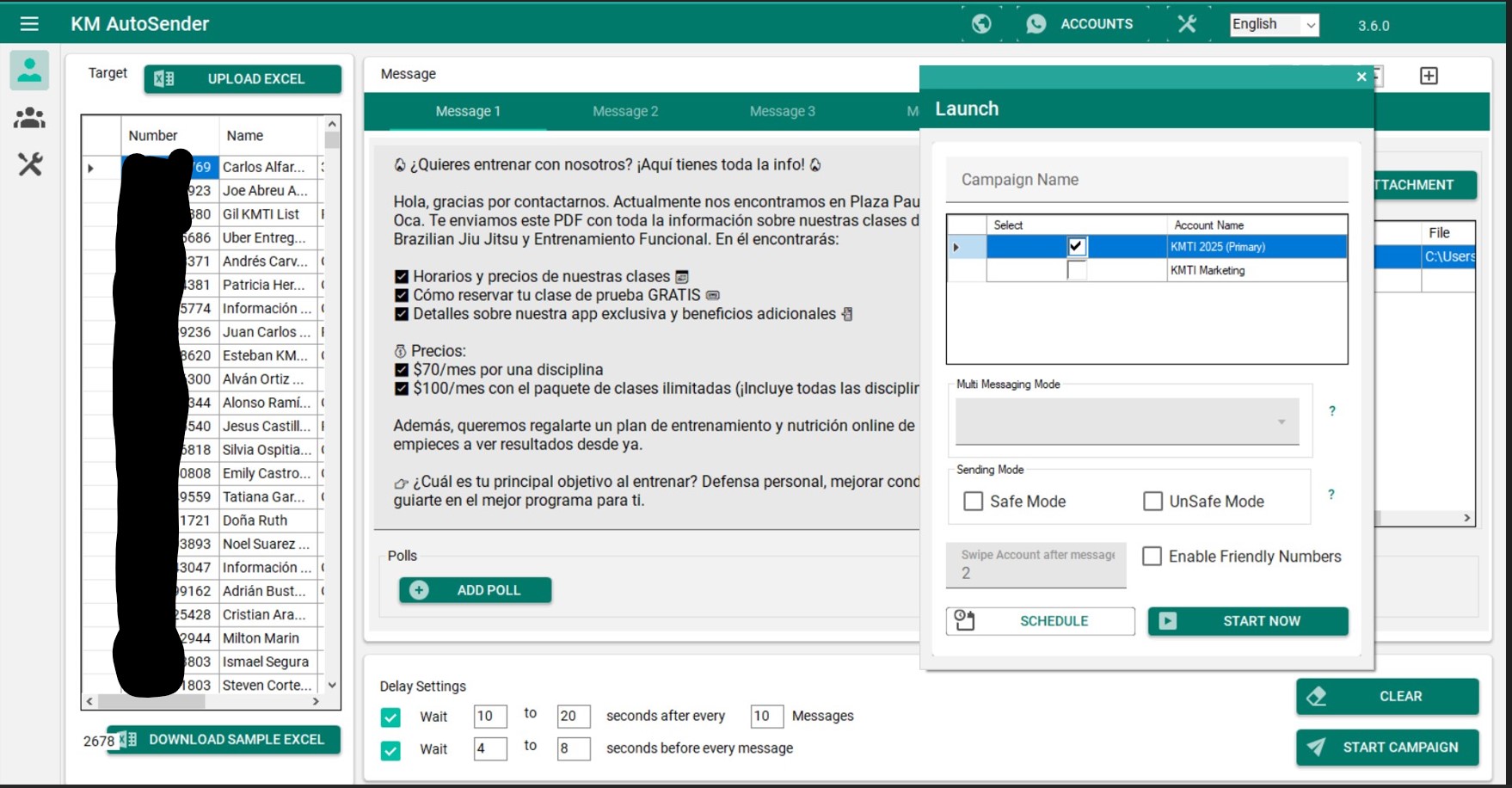Open the wrench tools icon in header
This screenshot has height=788, width=1512.
(1187, 24)
